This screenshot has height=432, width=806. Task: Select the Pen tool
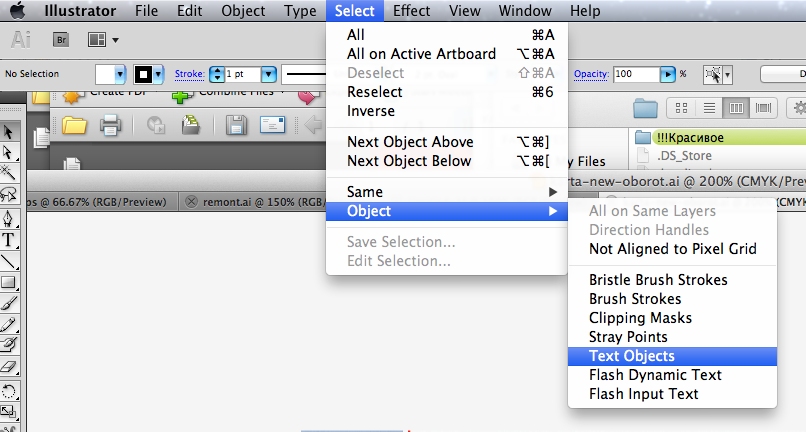pyautogui.click(x=9, y=217)
